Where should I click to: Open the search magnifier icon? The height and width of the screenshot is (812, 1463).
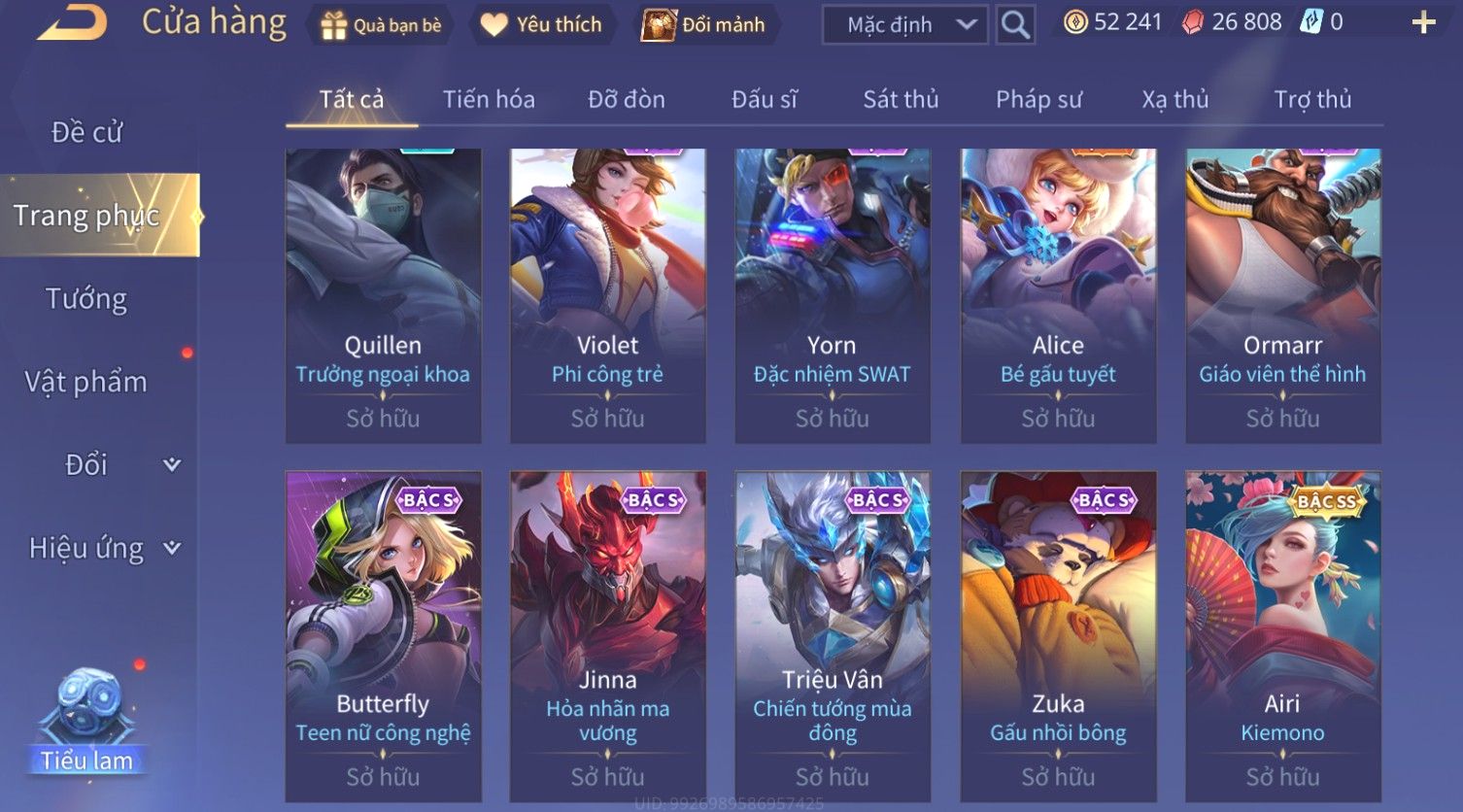[1015, 24]
